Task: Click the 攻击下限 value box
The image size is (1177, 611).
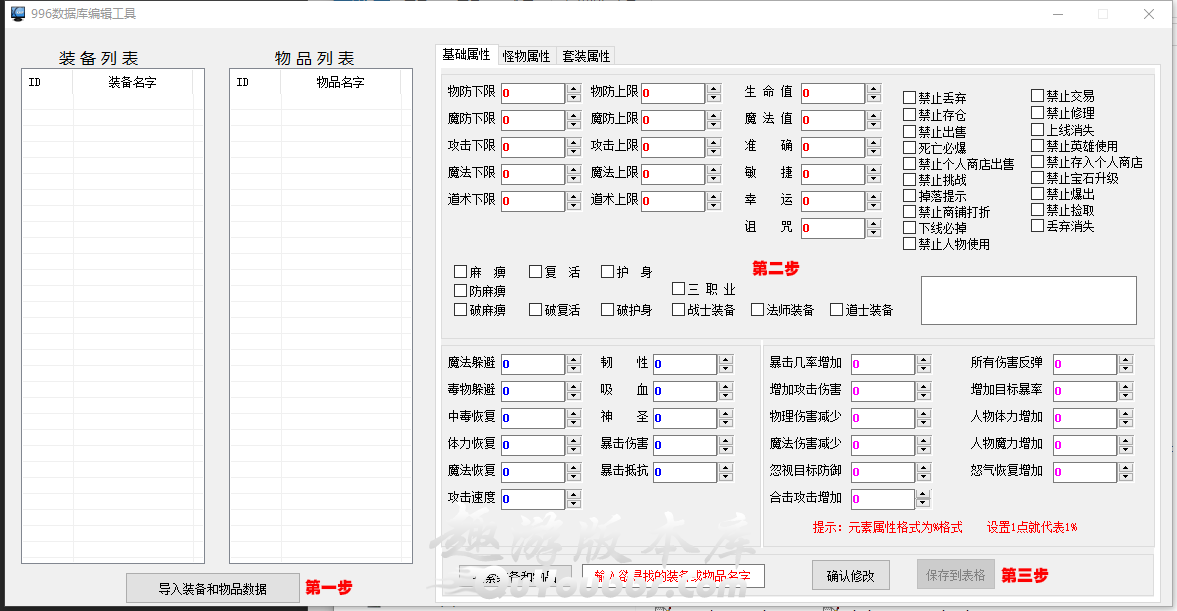Action: 533,147
